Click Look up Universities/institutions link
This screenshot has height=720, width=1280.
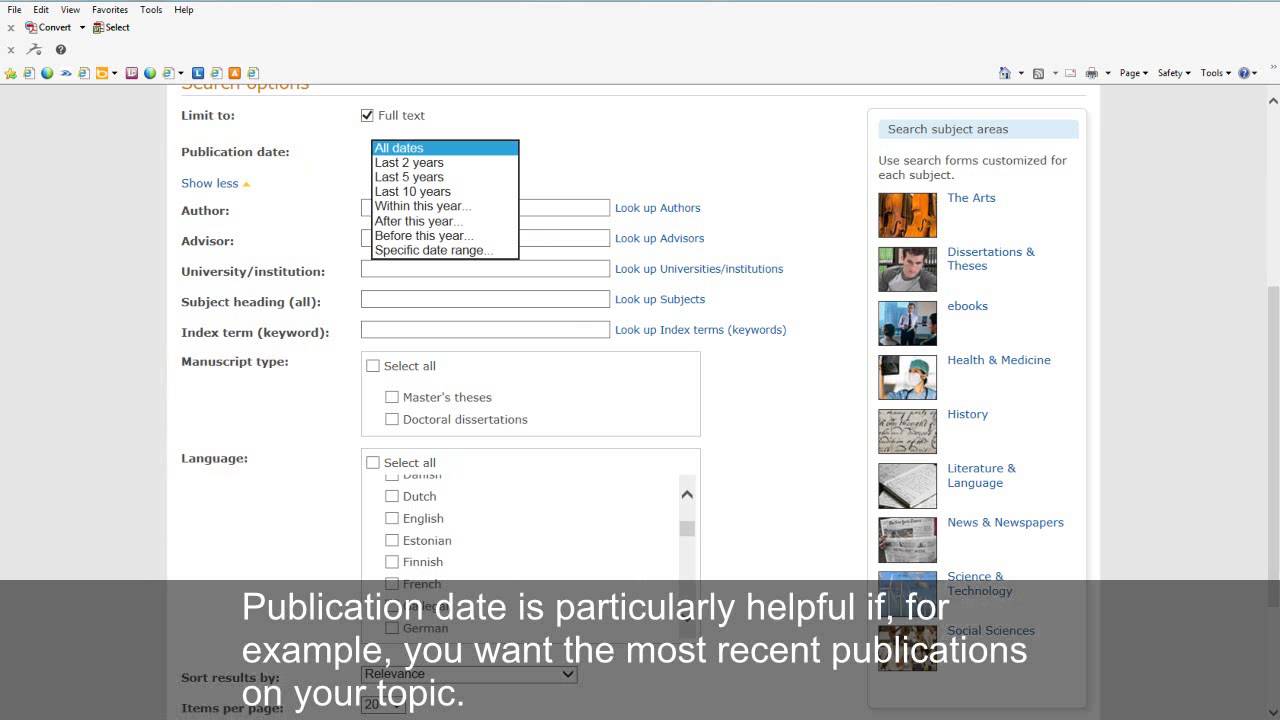[699, 269]
